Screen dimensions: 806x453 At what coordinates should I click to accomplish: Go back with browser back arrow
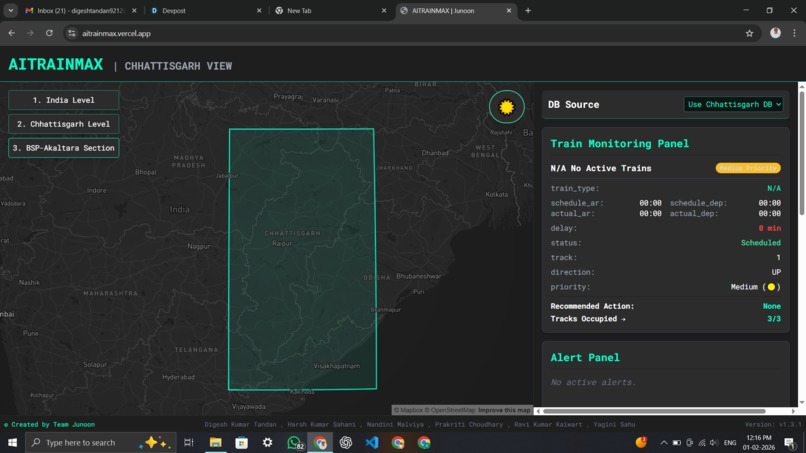(x=12, y=33)
